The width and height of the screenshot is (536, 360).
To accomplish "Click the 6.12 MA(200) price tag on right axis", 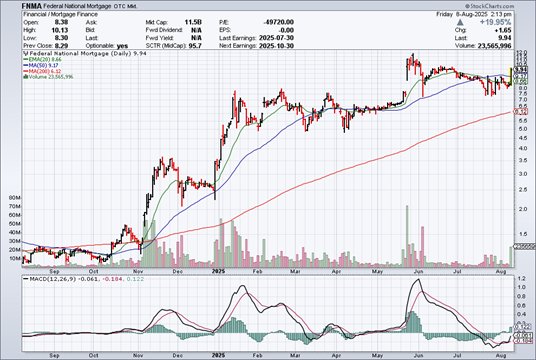I will click(x=521, y=111).
